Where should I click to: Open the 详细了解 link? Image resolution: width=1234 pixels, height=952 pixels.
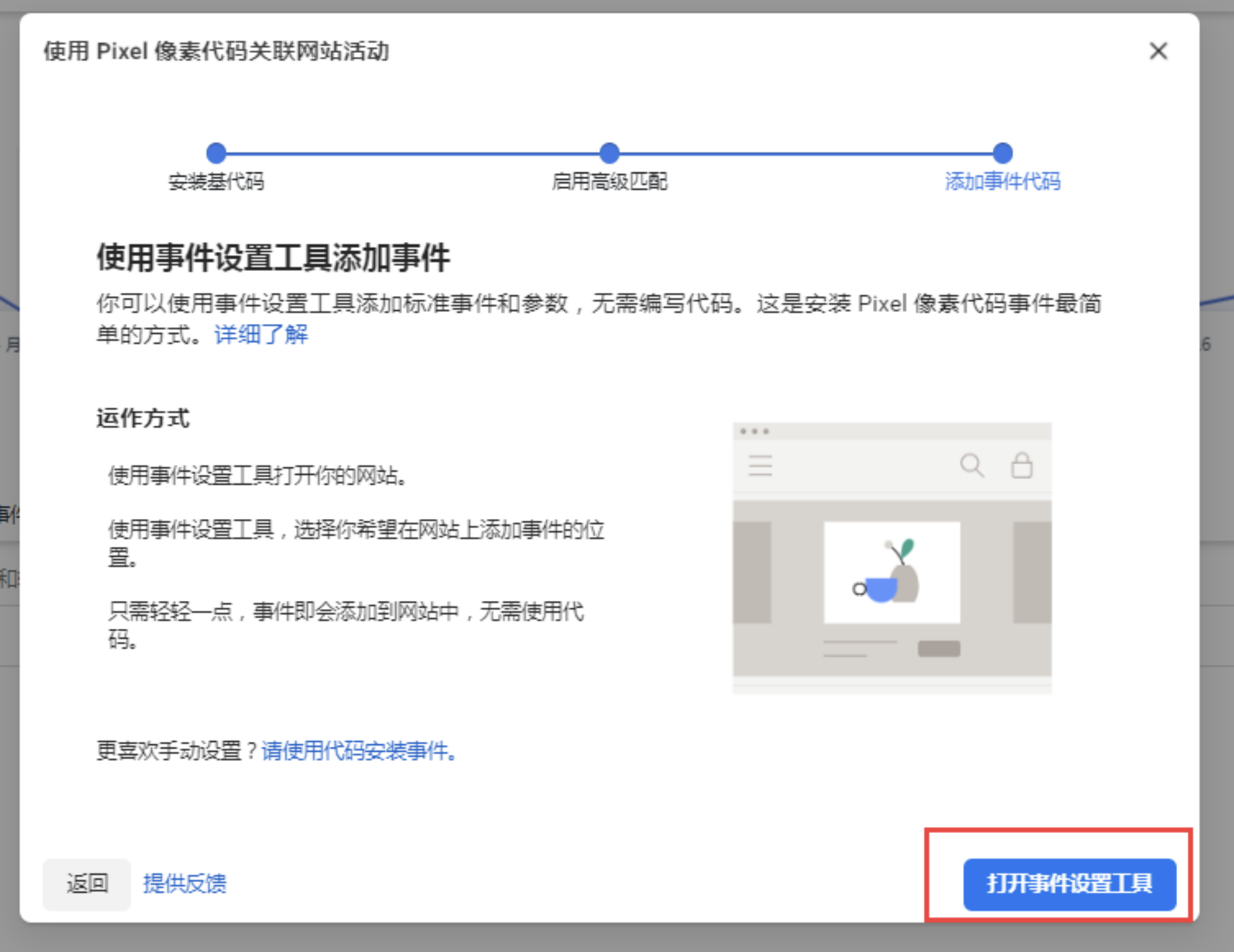pyautogui.click(x=261, y=335)
